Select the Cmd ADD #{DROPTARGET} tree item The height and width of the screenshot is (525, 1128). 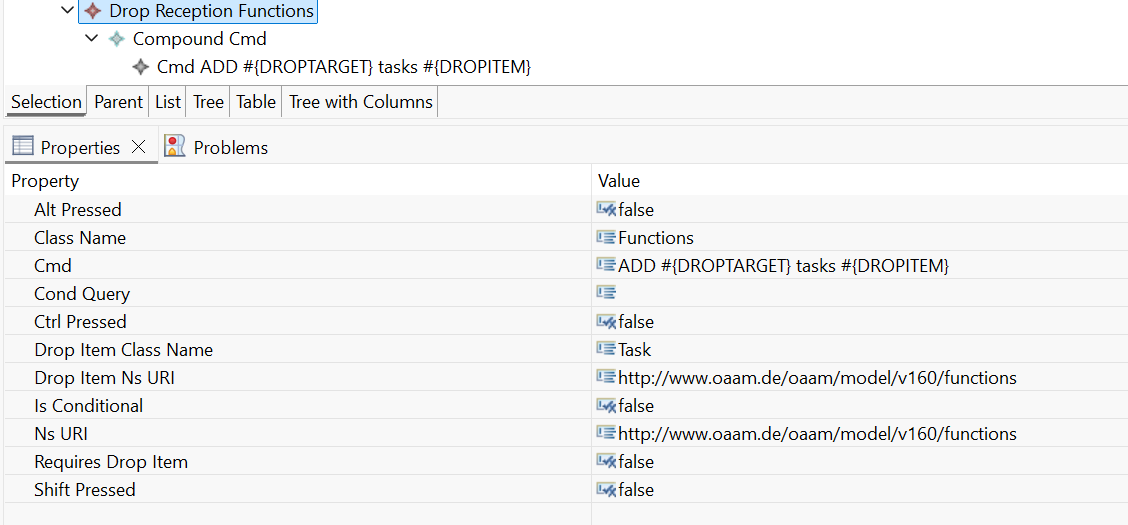(343, 67)
